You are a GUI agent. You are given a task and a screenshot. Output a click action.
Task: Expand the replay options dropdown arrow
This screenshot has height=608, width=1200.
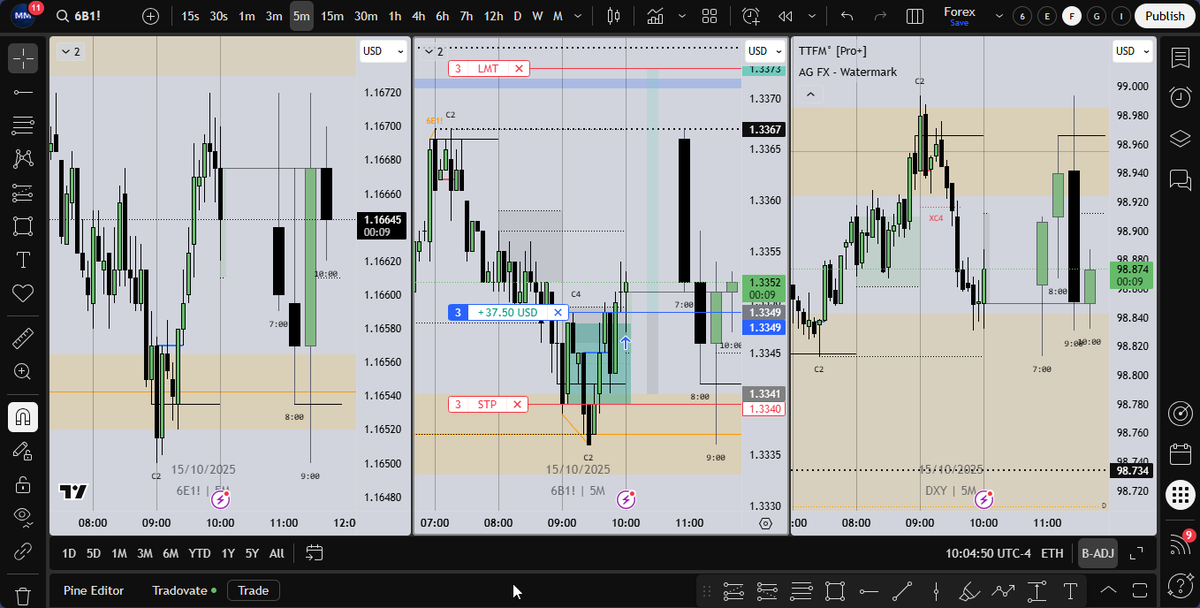pyautogui.click(x=811, y=16)
